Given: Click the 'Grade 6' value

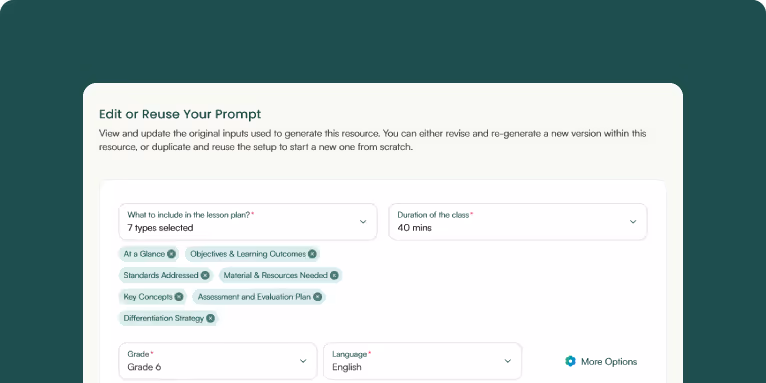Looking at the screenshot, I should click(144, 367).
